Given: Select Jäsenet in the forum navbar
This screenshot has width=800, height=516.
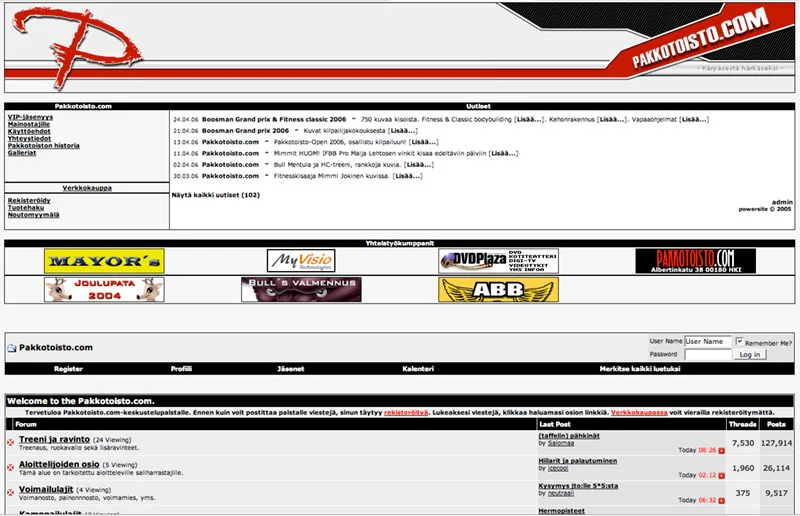Looking at the screenshot, I should point(290,369).
